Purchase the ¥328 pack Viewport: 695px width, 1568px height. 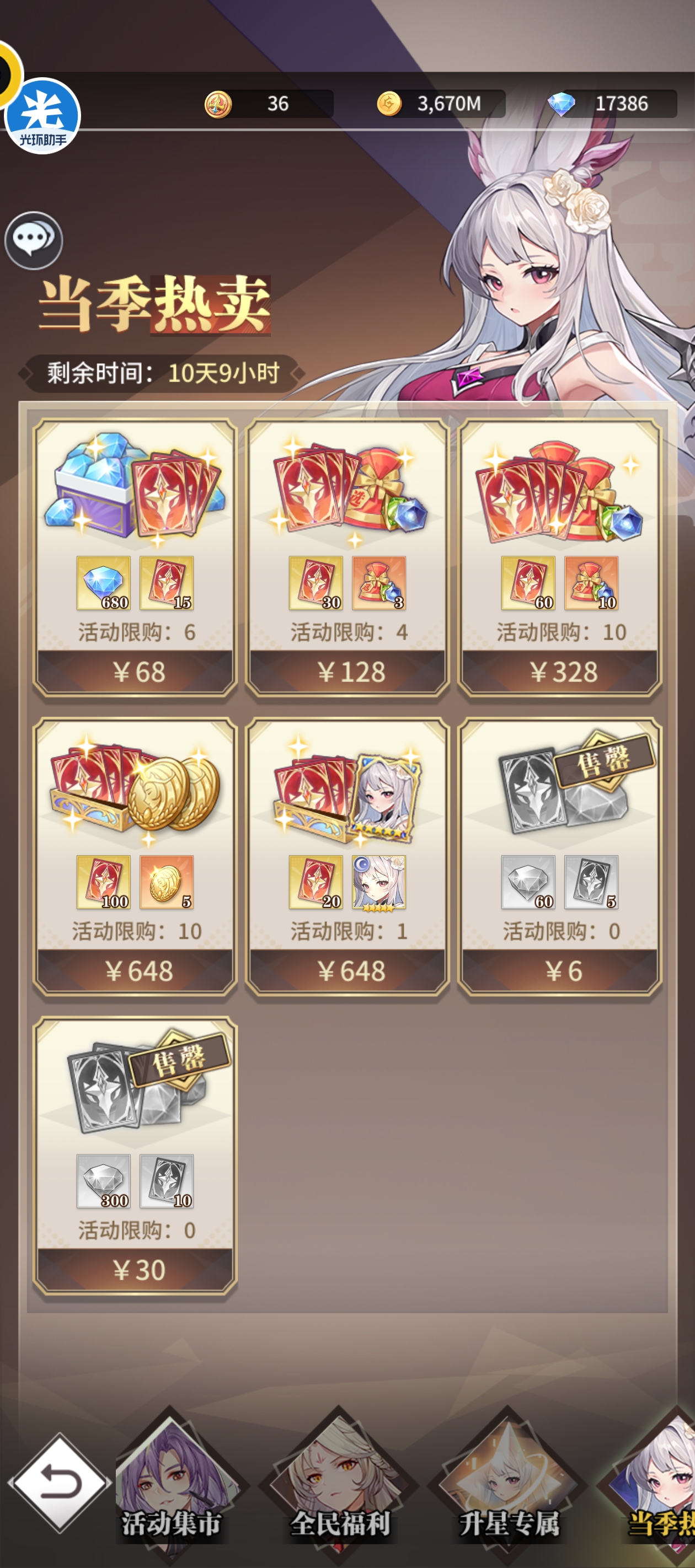pos(560,672)
